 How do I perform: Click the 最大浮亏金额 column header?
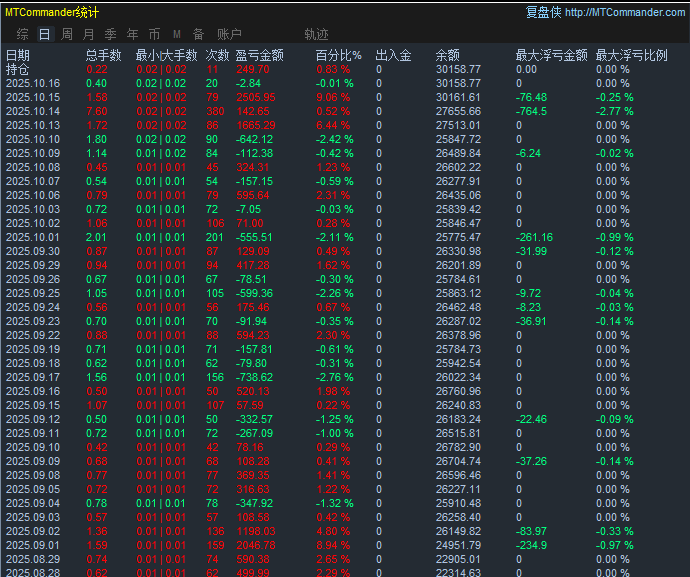coord(551,55)
